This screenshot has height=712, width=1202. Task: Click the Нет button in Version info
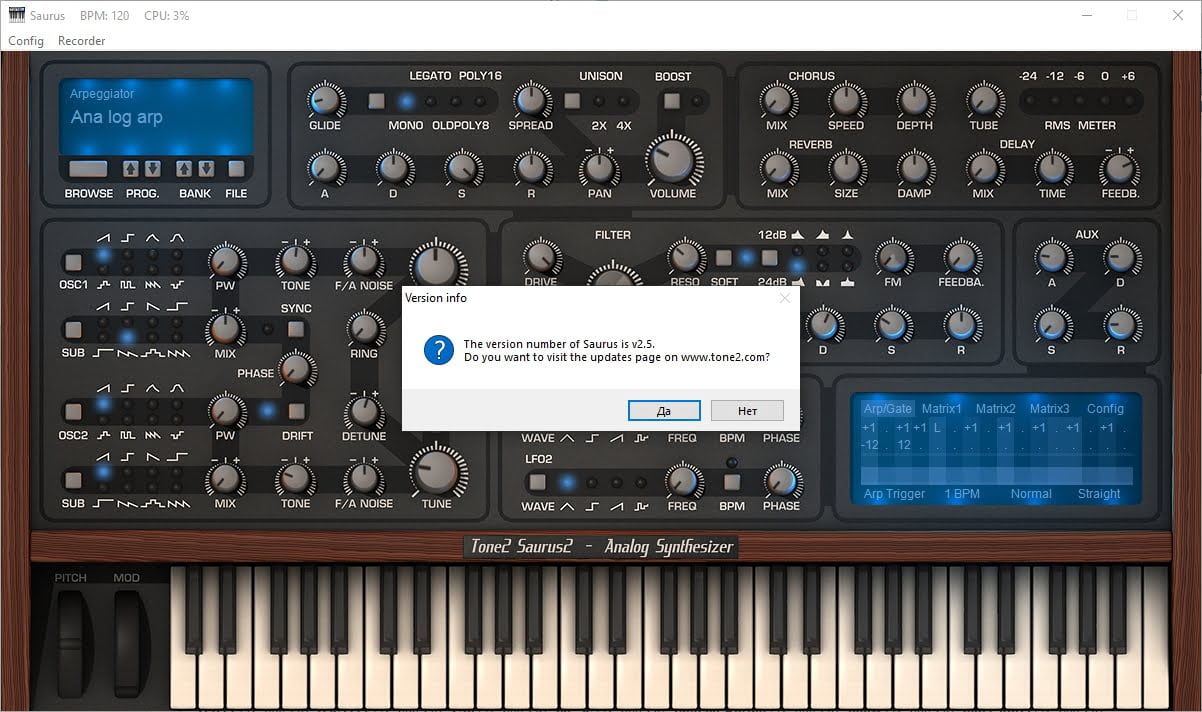[x=747, y=411]
